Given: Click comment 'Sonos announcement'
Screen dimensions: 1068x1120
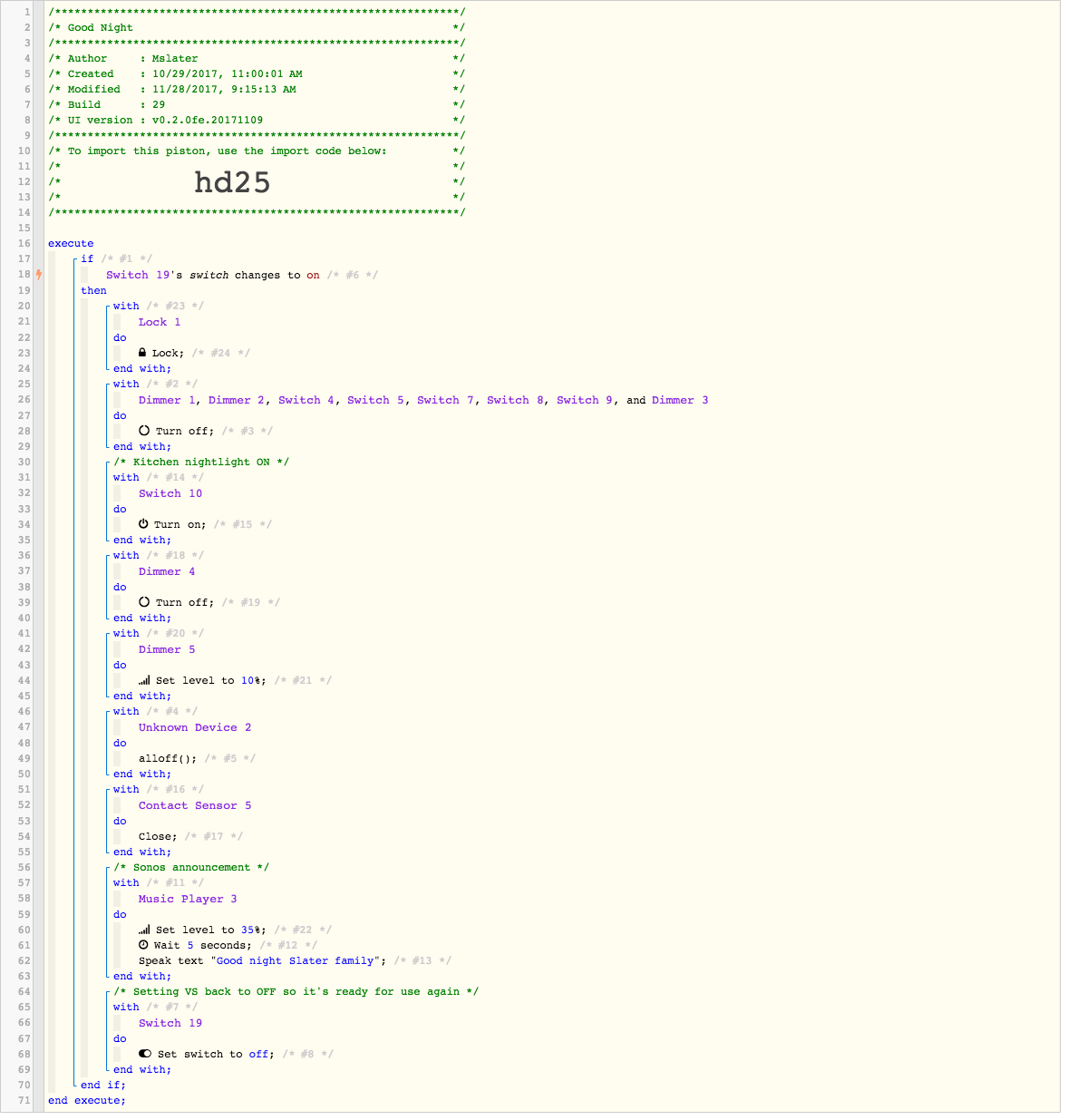Looking at the screenshot, I should [x=191, y=867].
